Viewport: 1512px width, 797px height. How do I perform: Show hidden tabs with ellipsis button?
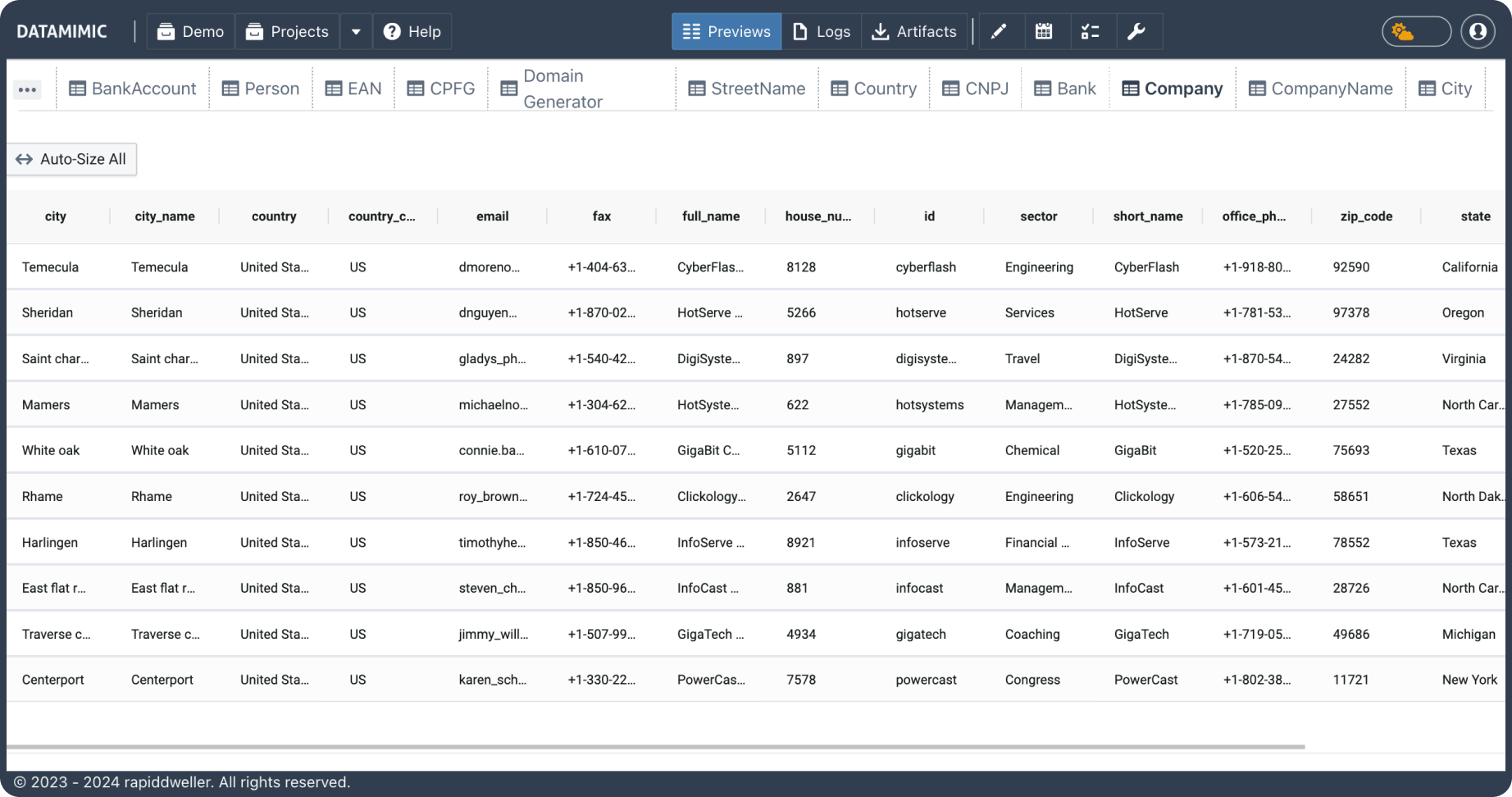[27, 89]
